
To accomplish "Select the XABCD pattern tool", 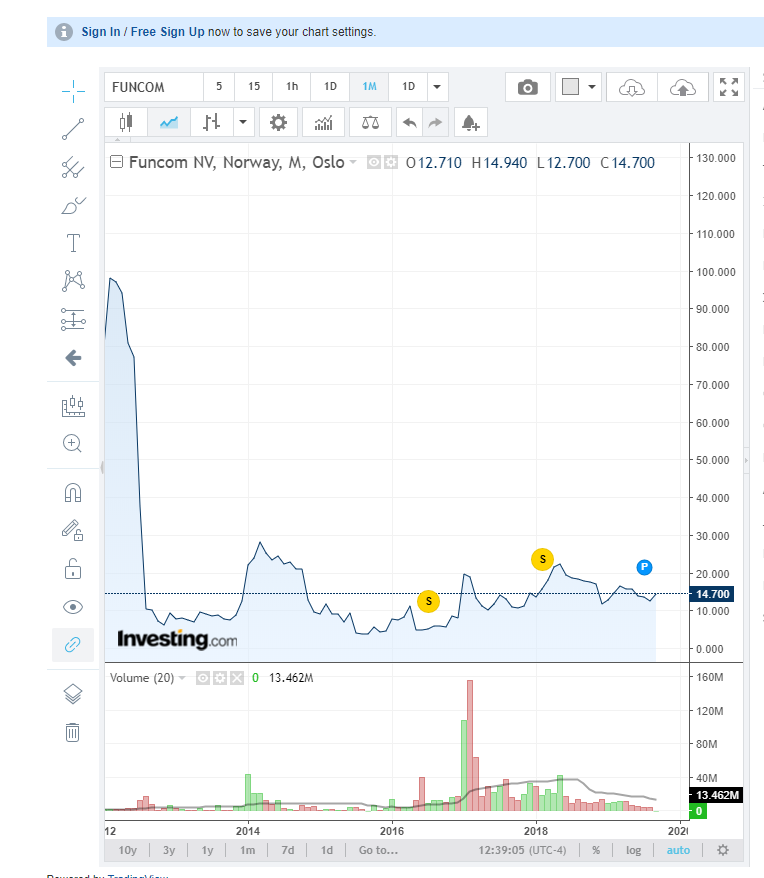I will [73, 281].
